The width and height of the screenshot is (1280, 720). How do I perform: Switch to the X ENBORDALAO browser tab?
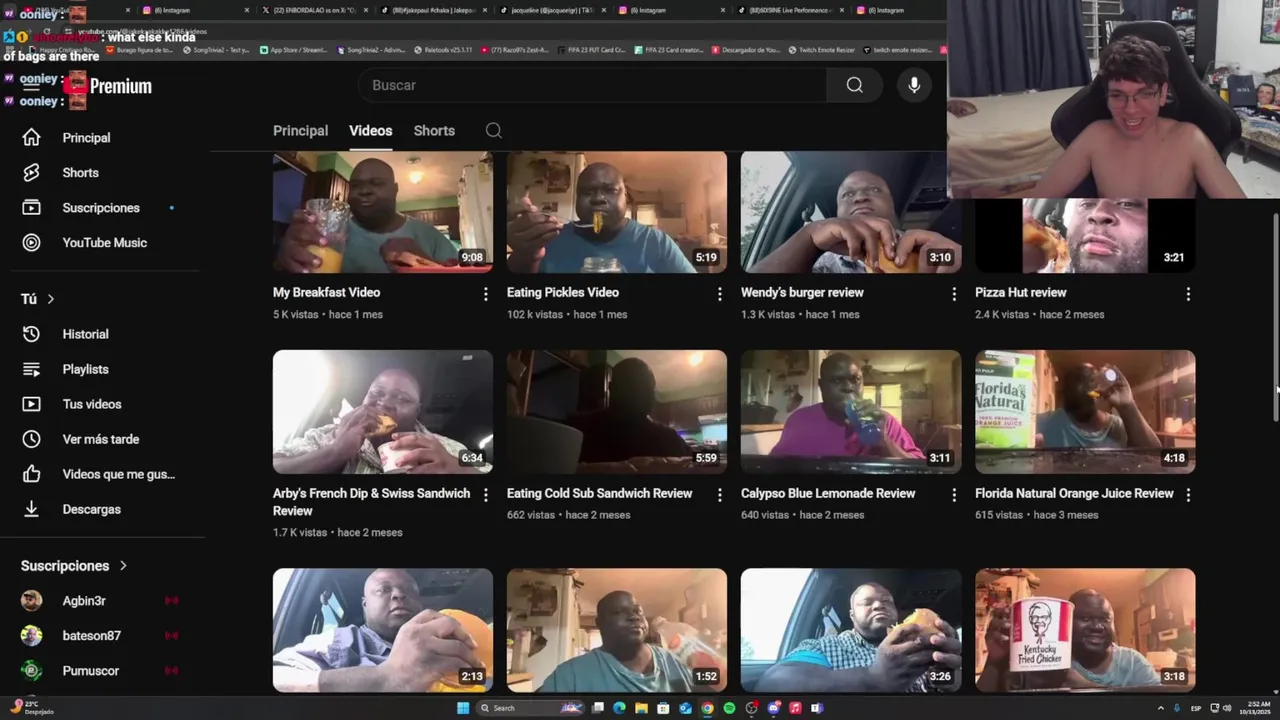point(315,10)
